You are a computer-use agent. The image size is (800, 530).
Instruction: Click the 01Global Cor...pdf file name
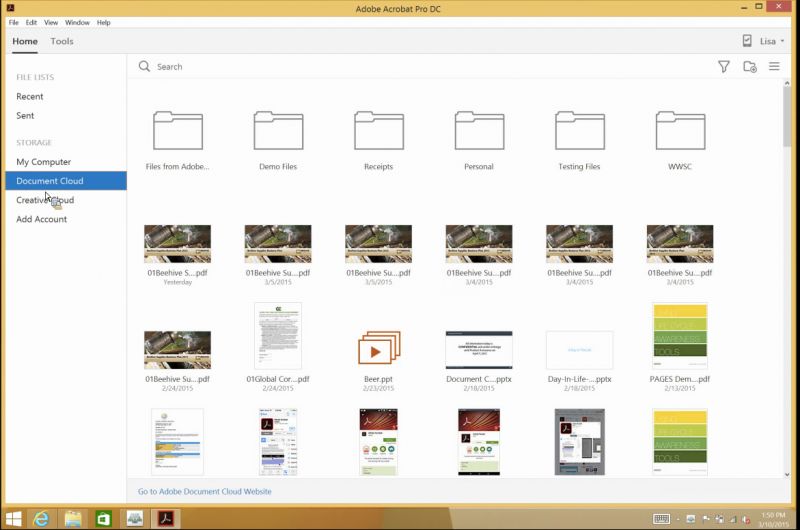pyautogui.click(x=278, y=379)
